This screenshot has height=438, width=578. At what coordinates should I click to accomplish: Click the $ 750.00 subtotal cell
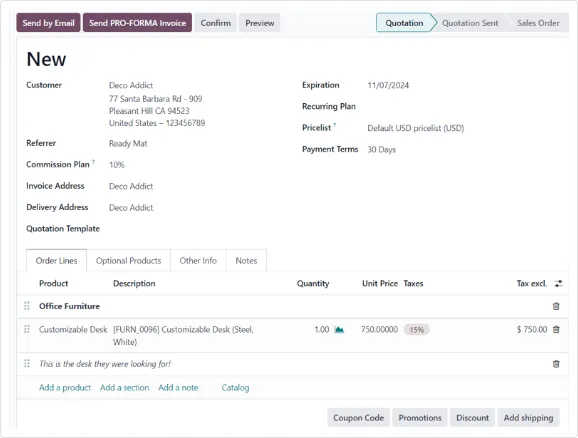[532, 329]
